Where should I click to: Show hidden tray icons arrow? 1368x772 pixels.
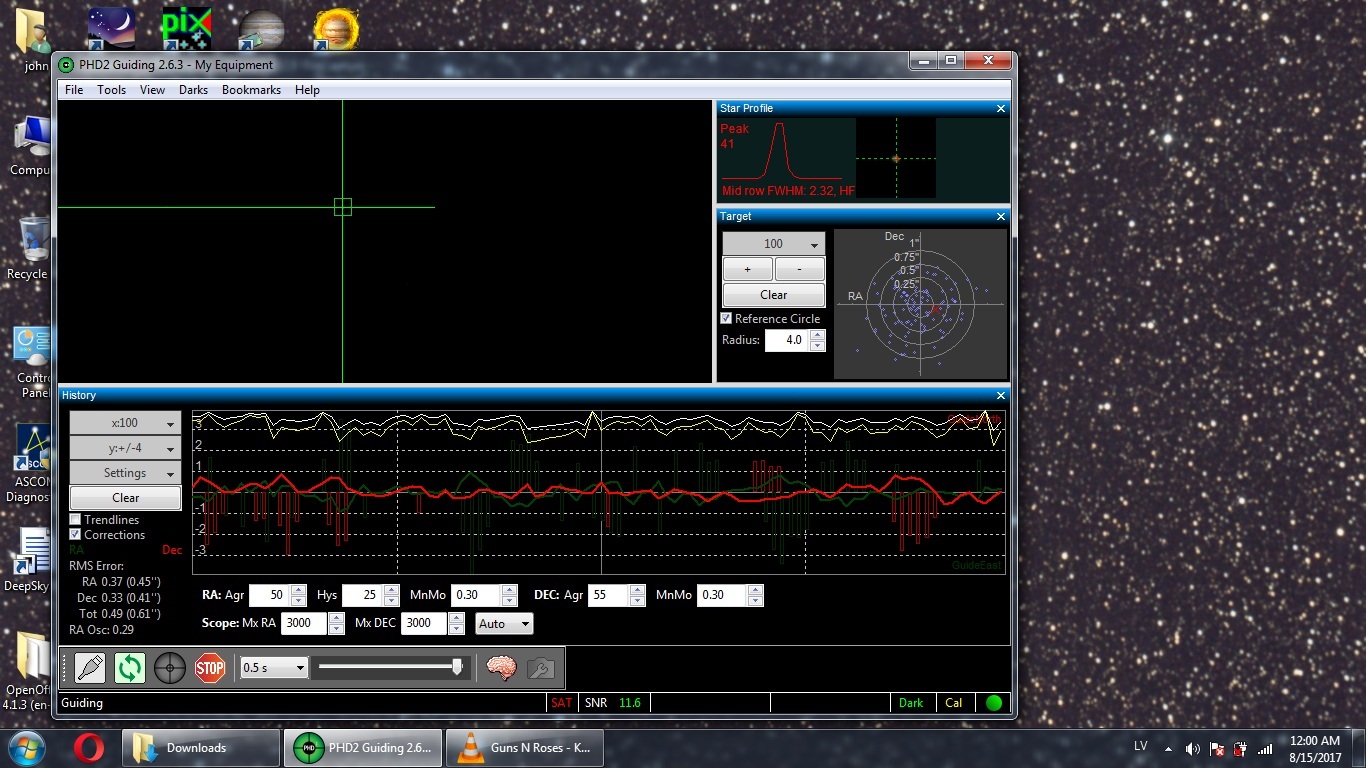pyautogui.click(x=1168, y=749)
